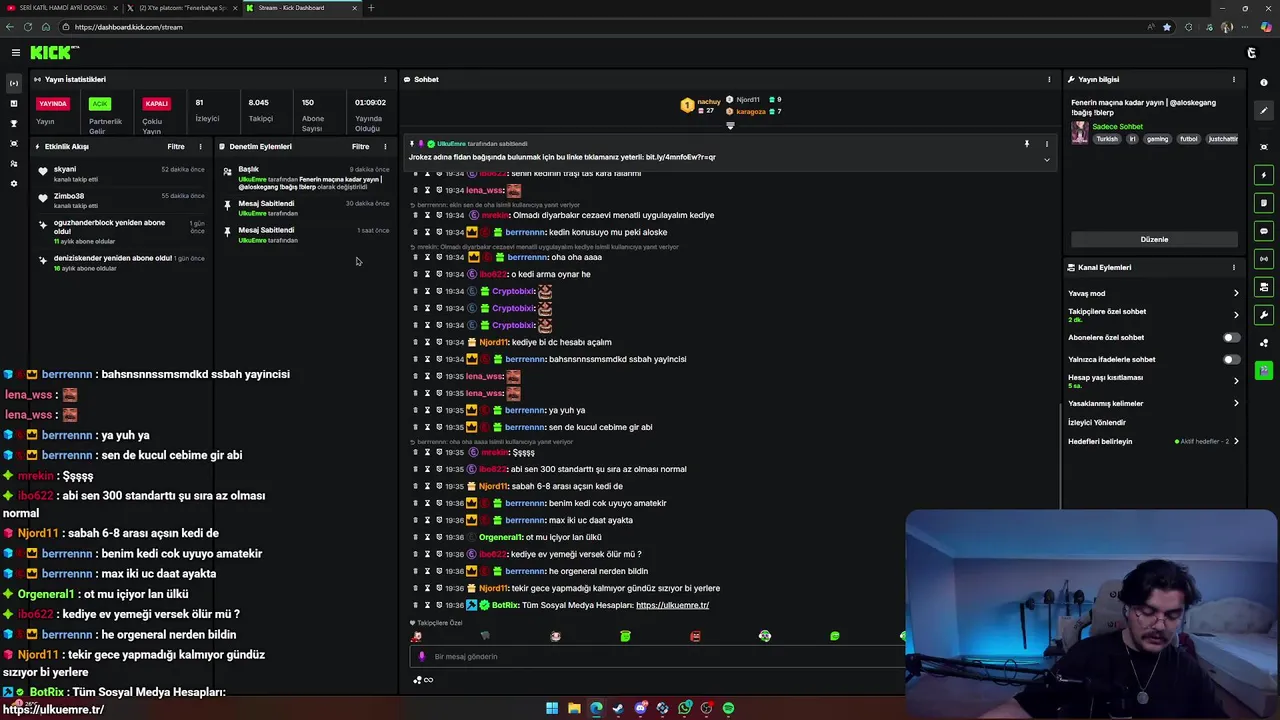Switch to the X platform Fenerbahçe browser tab
Image resolution: width=1280 pixels, height=720 pixels.
pyautogui.click(x=180, y=8)
